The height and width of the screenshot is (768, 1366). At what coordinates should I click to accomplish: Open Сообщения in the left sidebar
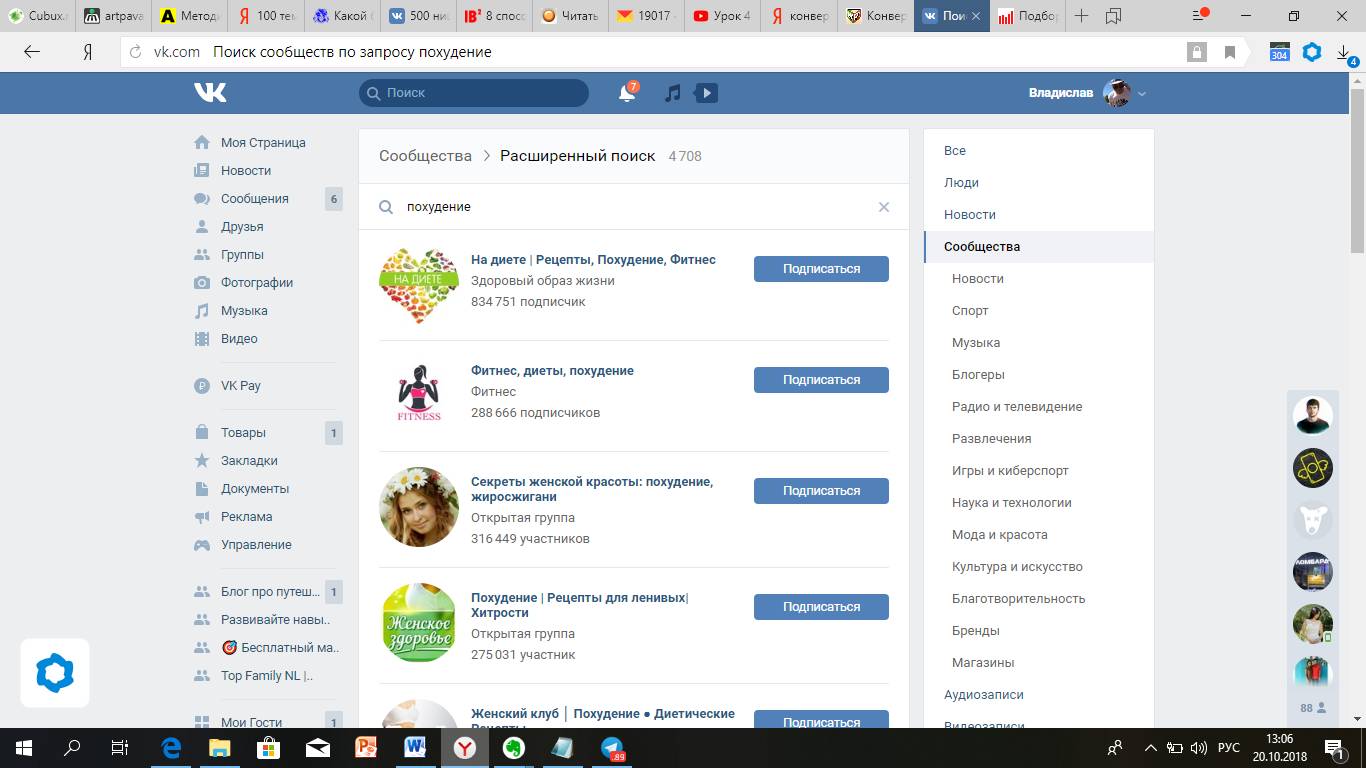pos(254,199)
